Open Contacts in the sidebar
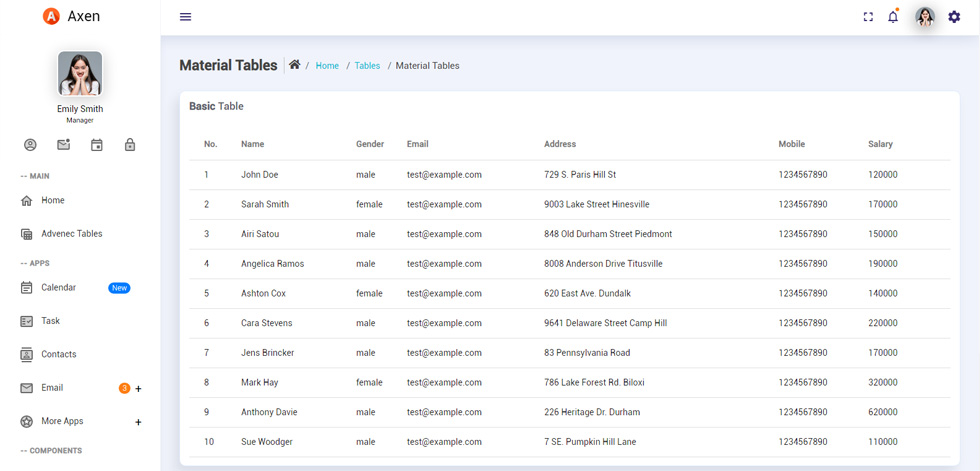This screenshot has height=471, width=980. [x=59, y=354]
